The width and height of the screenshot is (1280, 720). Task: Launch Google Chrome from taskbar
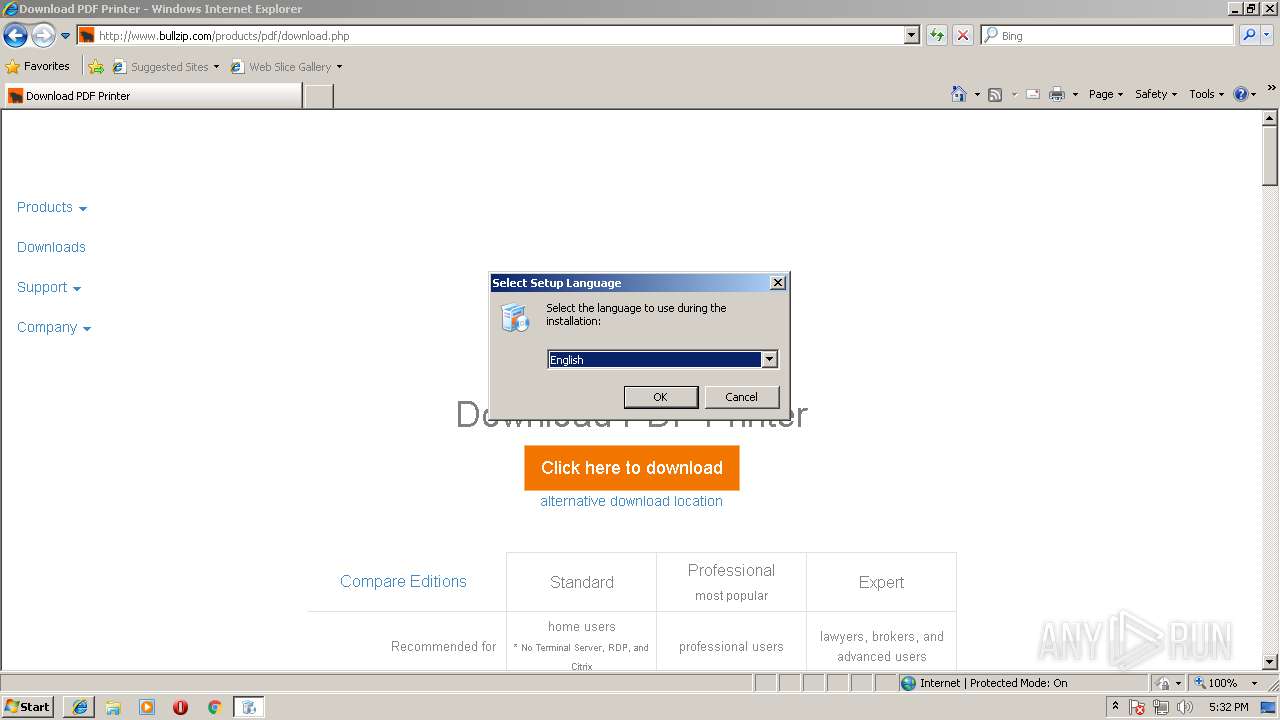(x=214, y=707)
